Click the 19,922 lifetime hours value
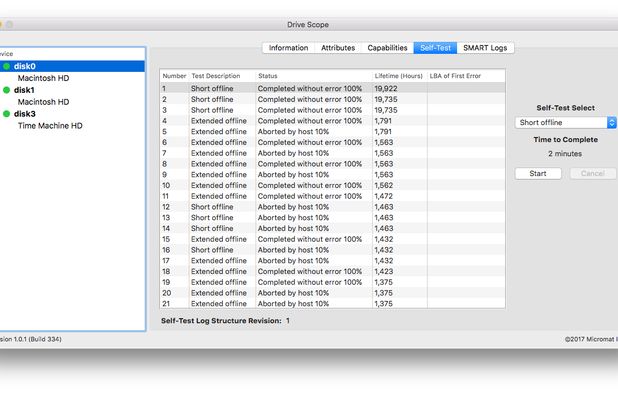 click(x=386, y=89)
